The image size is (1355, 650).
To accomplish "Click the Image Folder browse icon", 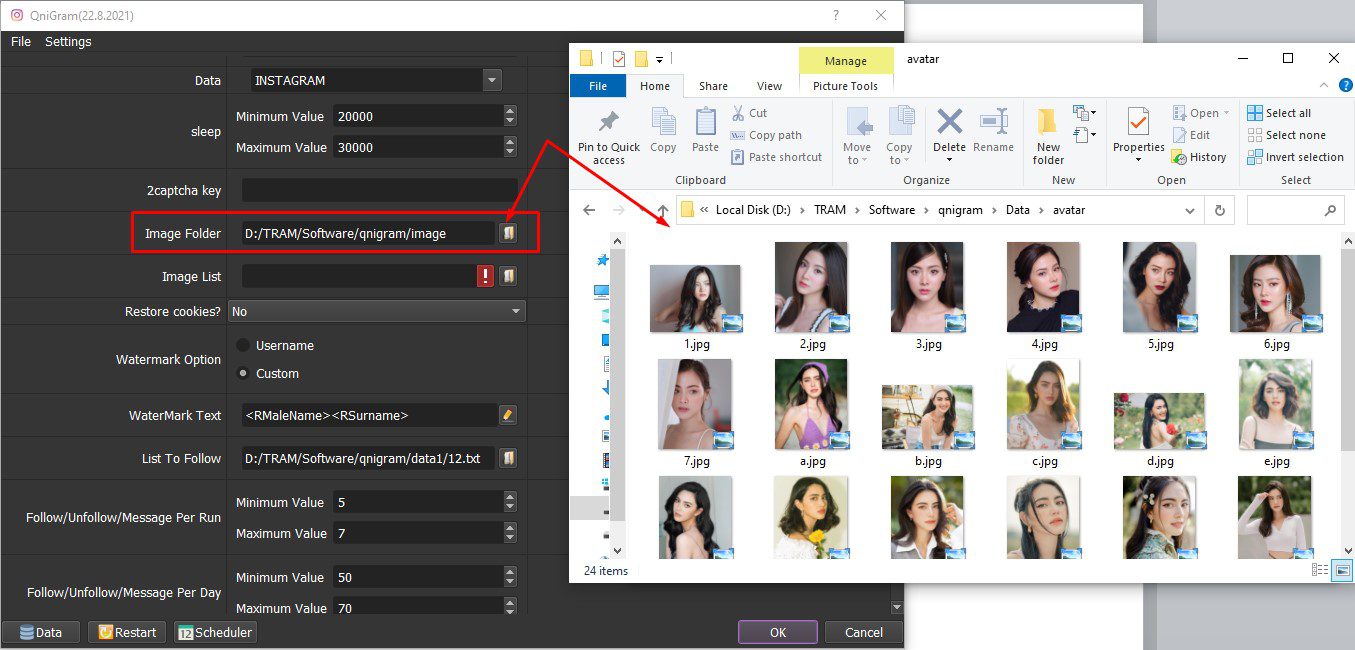I will pos(508,233).
